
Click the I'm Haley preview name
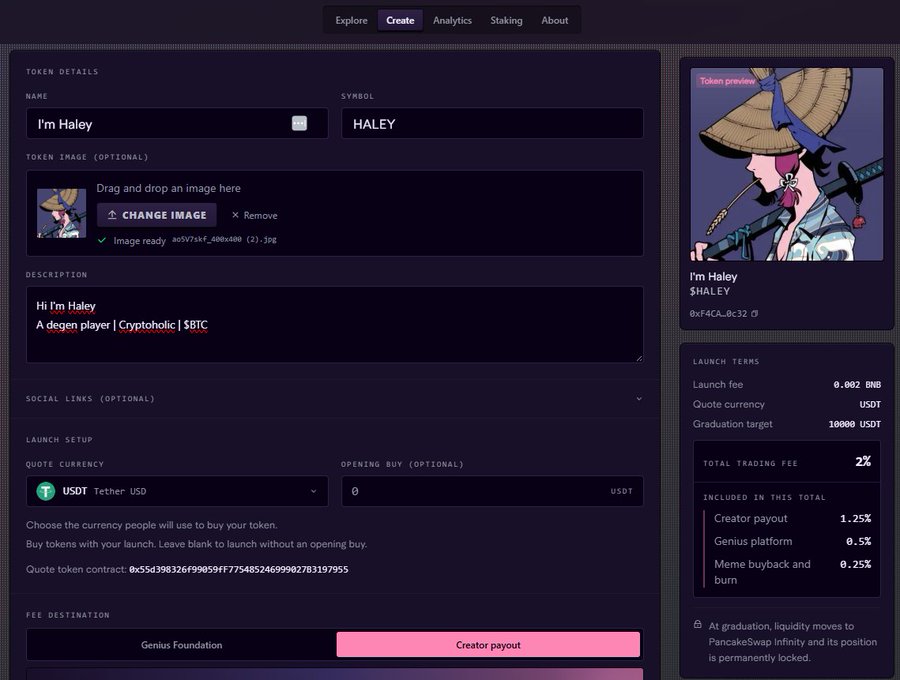click(x=713, y=276)
